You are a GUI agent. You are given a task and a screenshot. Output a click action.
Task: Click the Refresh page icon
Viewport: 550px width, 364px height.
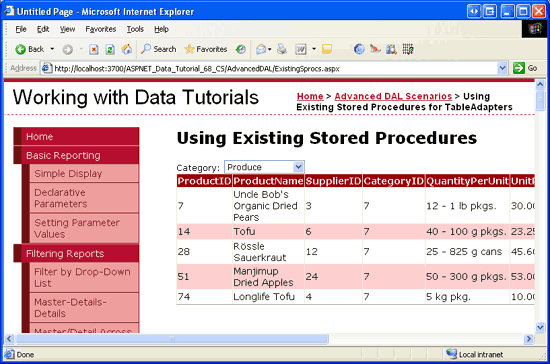click(110, 49)
